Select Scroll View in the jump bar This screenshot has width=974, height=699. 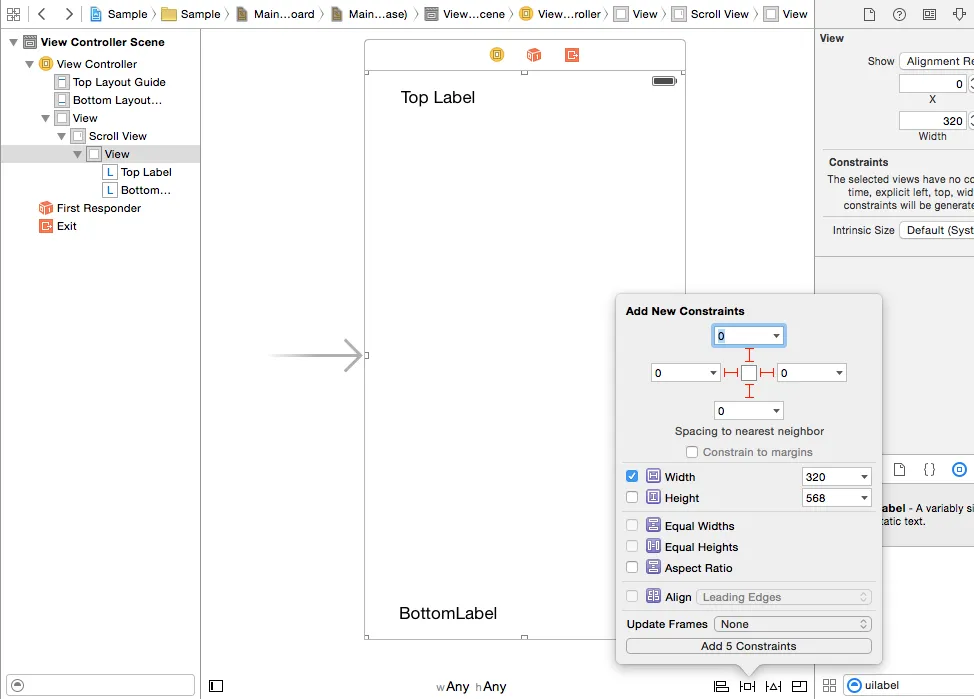pos(711,14)
